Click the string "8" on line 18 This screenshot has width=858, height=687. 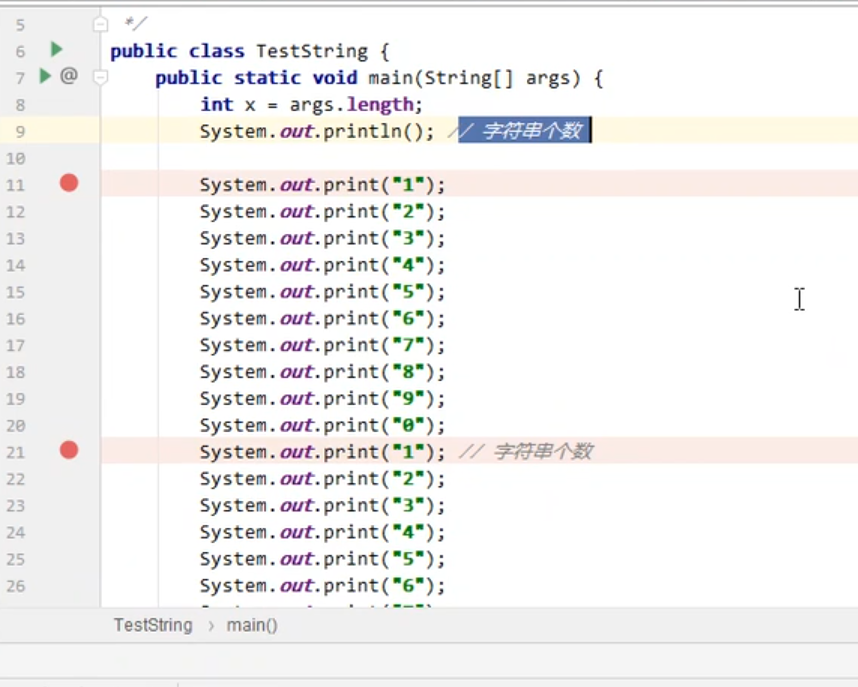click(408, 372)
